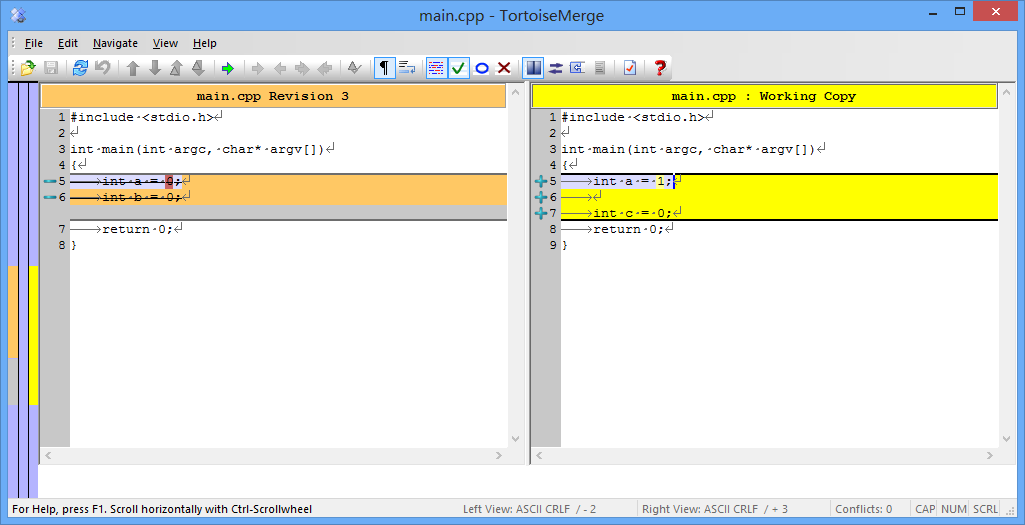Click the Save floppy disk icon
1025x525 pixels.
(x=51, y=68)
